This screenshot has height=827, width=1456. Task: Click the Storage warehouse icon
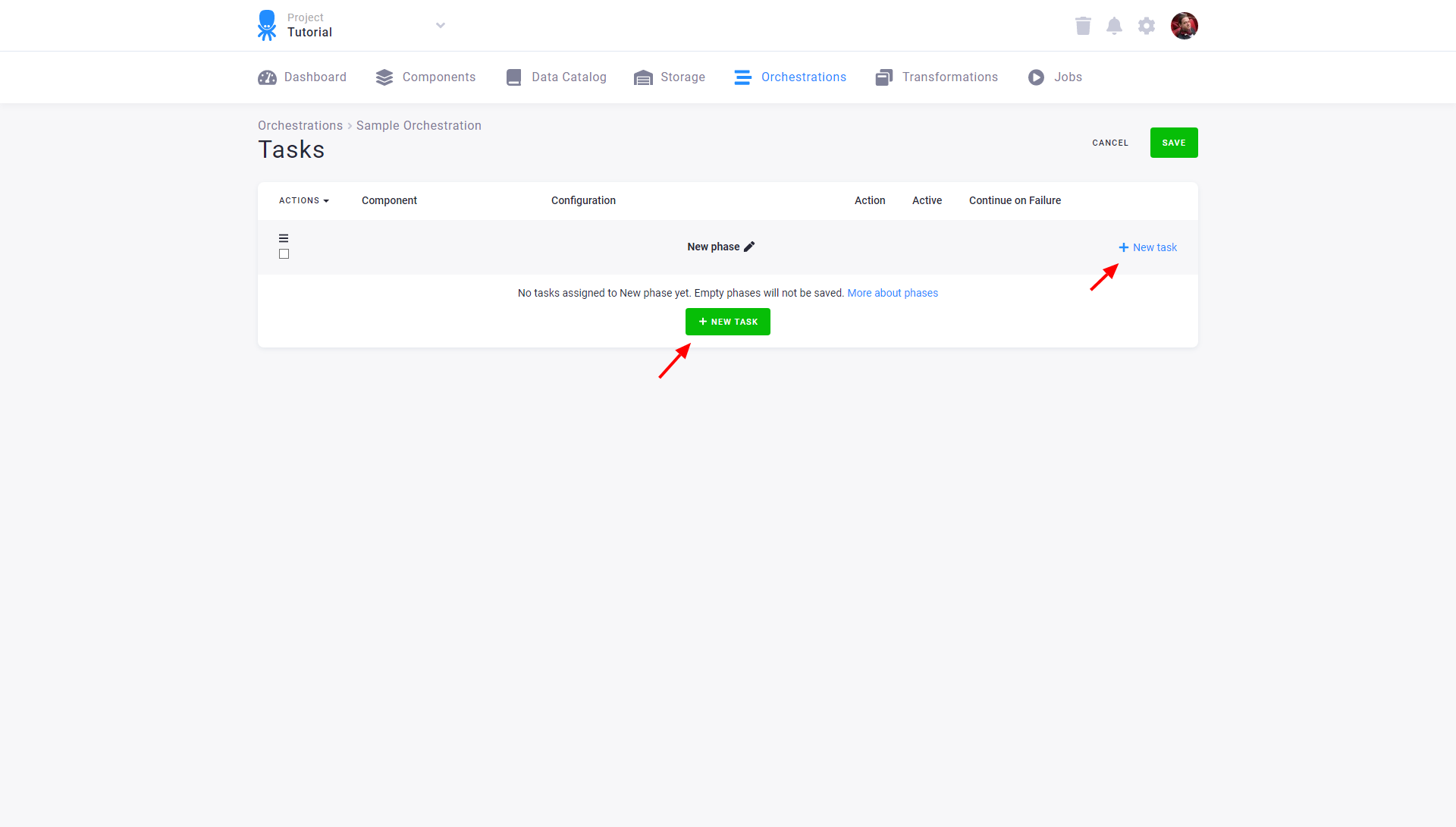point(643,77)
